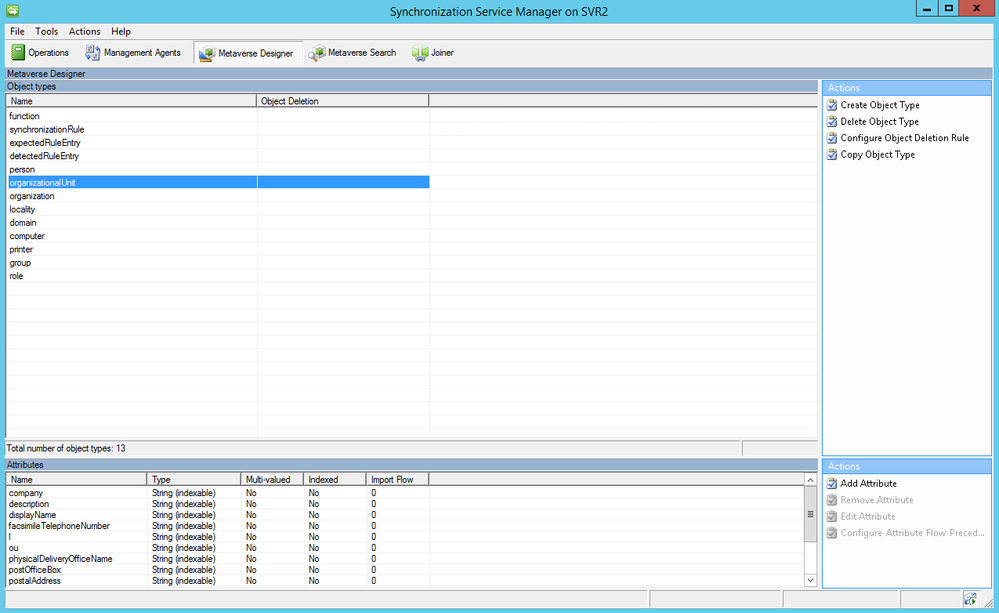
Task: Click the attributes list scrollbar thumb
Action: pyautogui.click(x=810, y=514)
